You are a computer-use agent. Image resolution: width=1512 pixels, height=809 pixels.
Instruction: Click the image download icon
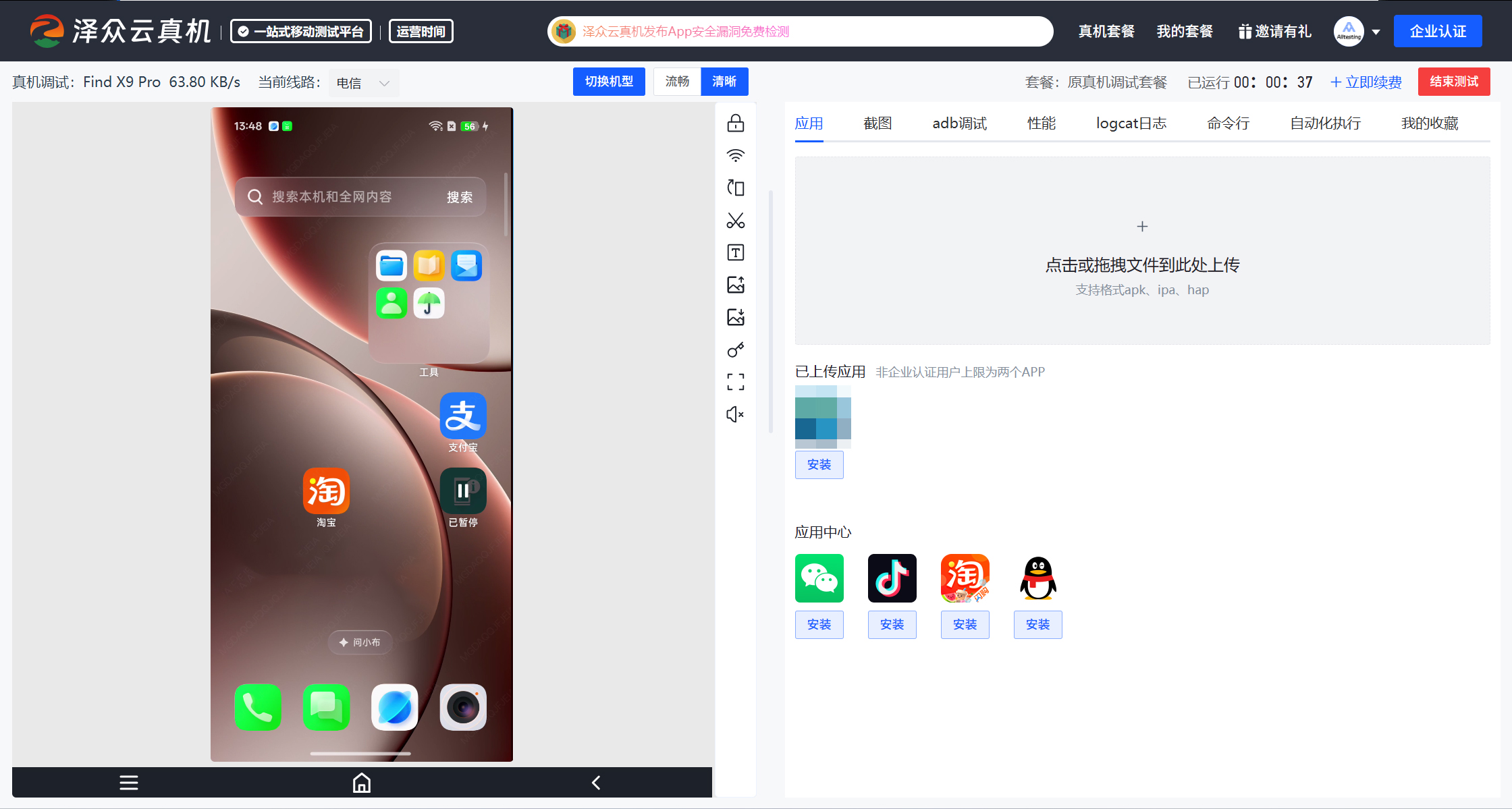tap(736, 317)
